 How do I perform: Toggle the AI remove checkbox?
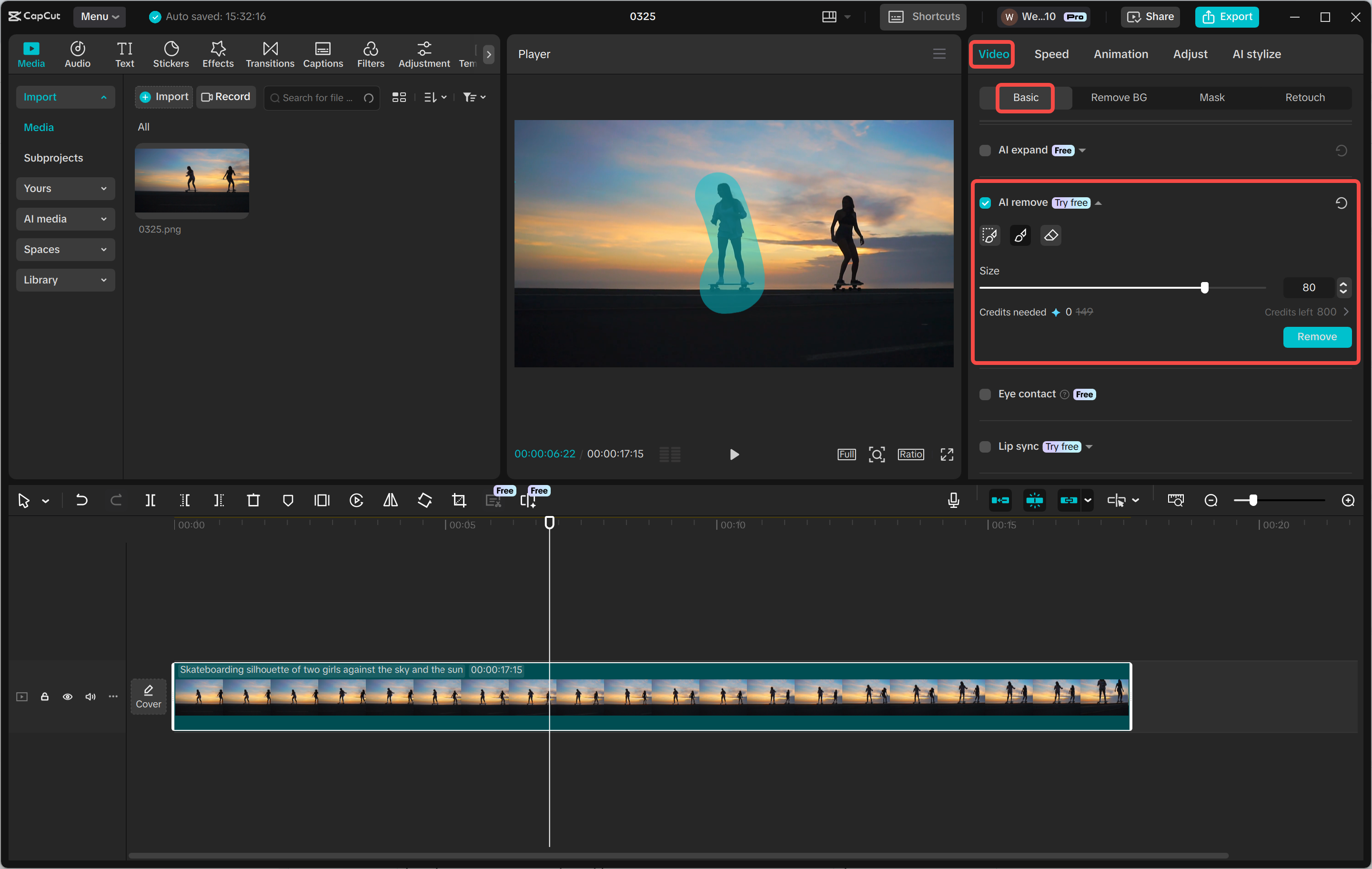[x=985, y=202]
